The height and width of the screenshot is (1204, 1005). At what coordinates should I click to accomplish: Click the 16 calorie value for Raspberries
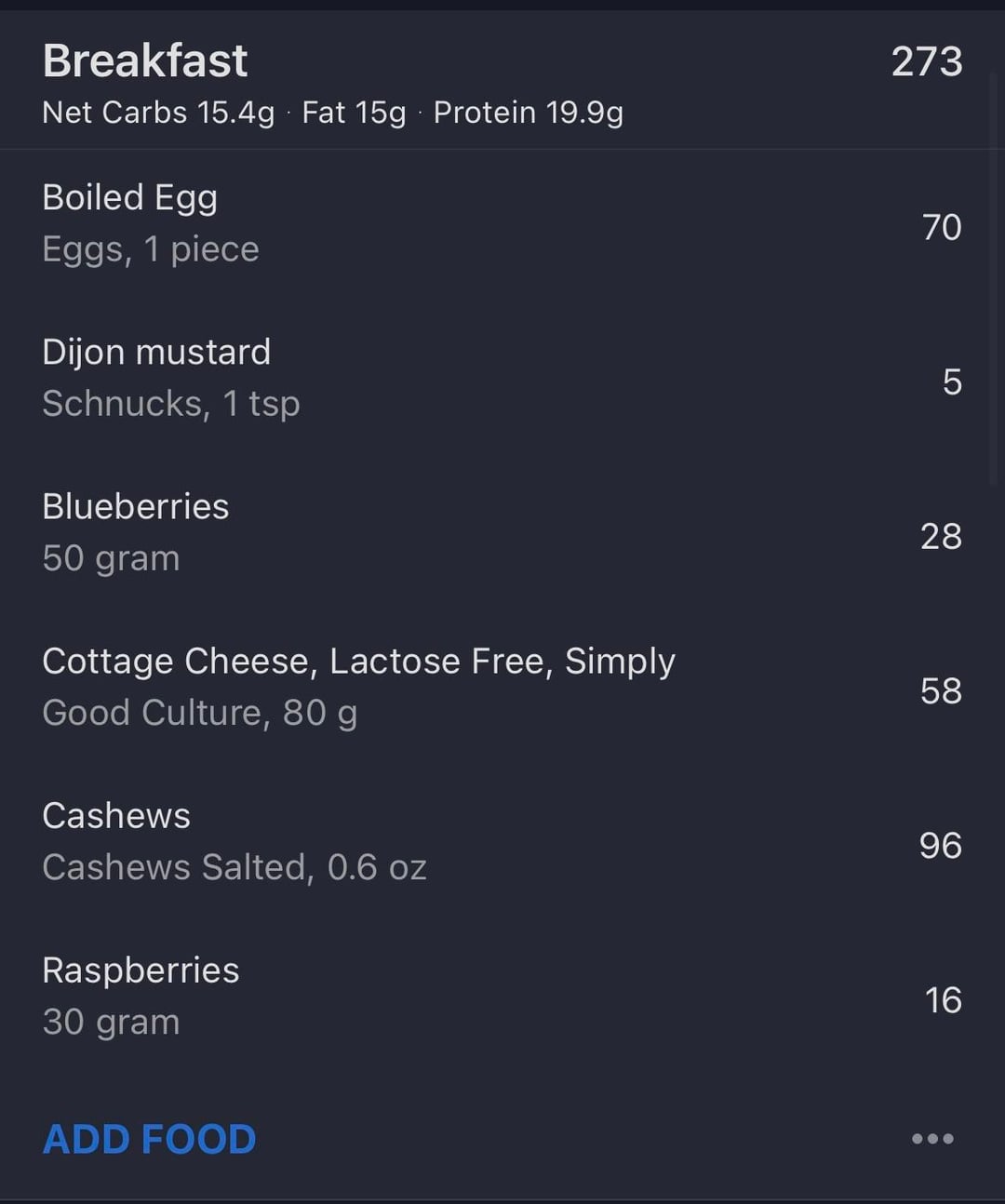tap(942, 999)
